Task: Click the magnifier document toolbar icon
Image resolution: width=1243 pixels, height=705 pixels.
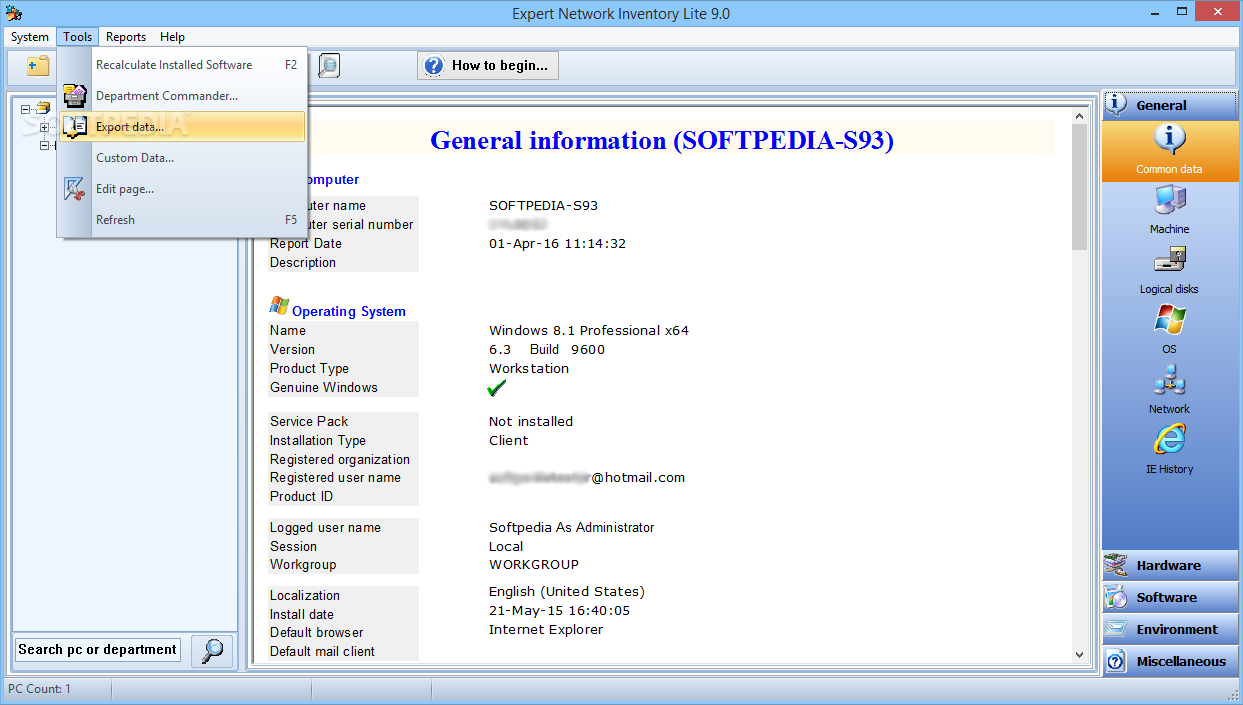Action: [x=328, y=66]
